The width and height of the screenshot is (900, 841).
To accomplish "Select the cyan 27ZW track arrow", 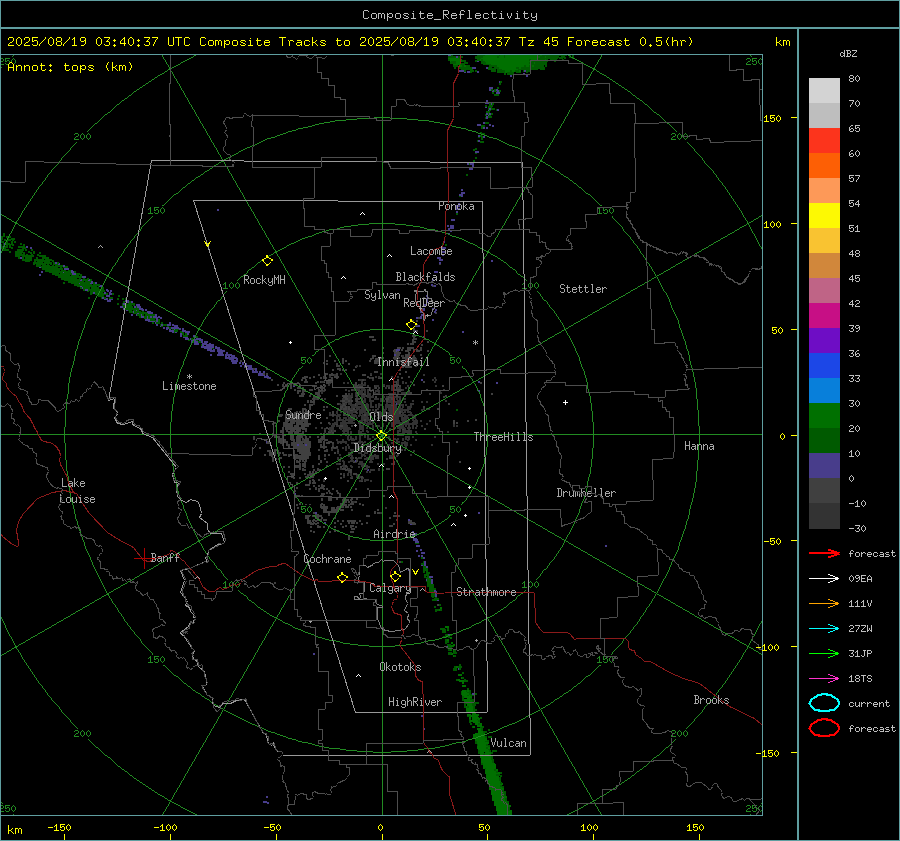I will tap(824, 629).
